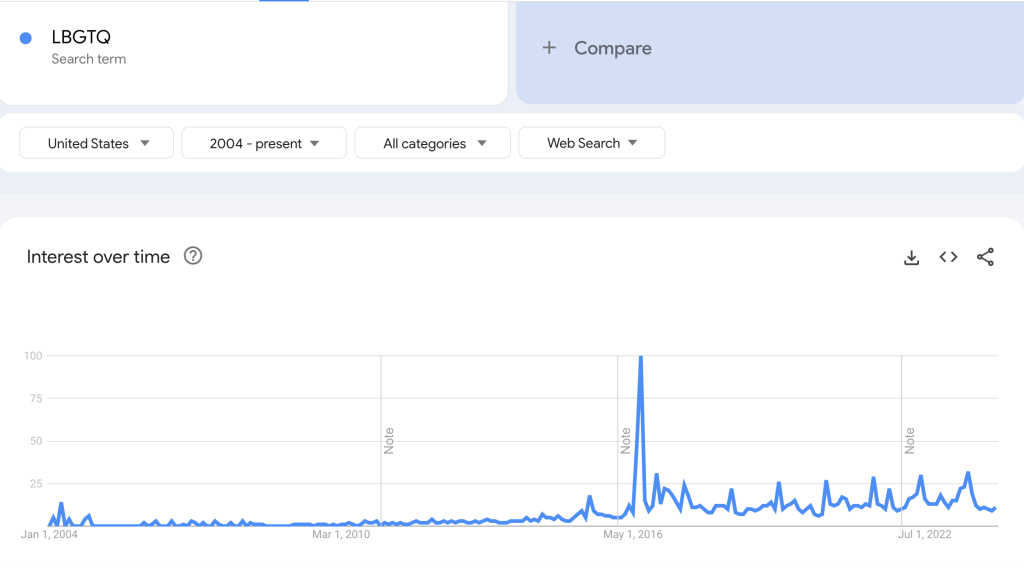1024x568 pixels.
Task: Click the Note marker near Mar 2010
Action: pyautogui.click(x=388, y=440)
